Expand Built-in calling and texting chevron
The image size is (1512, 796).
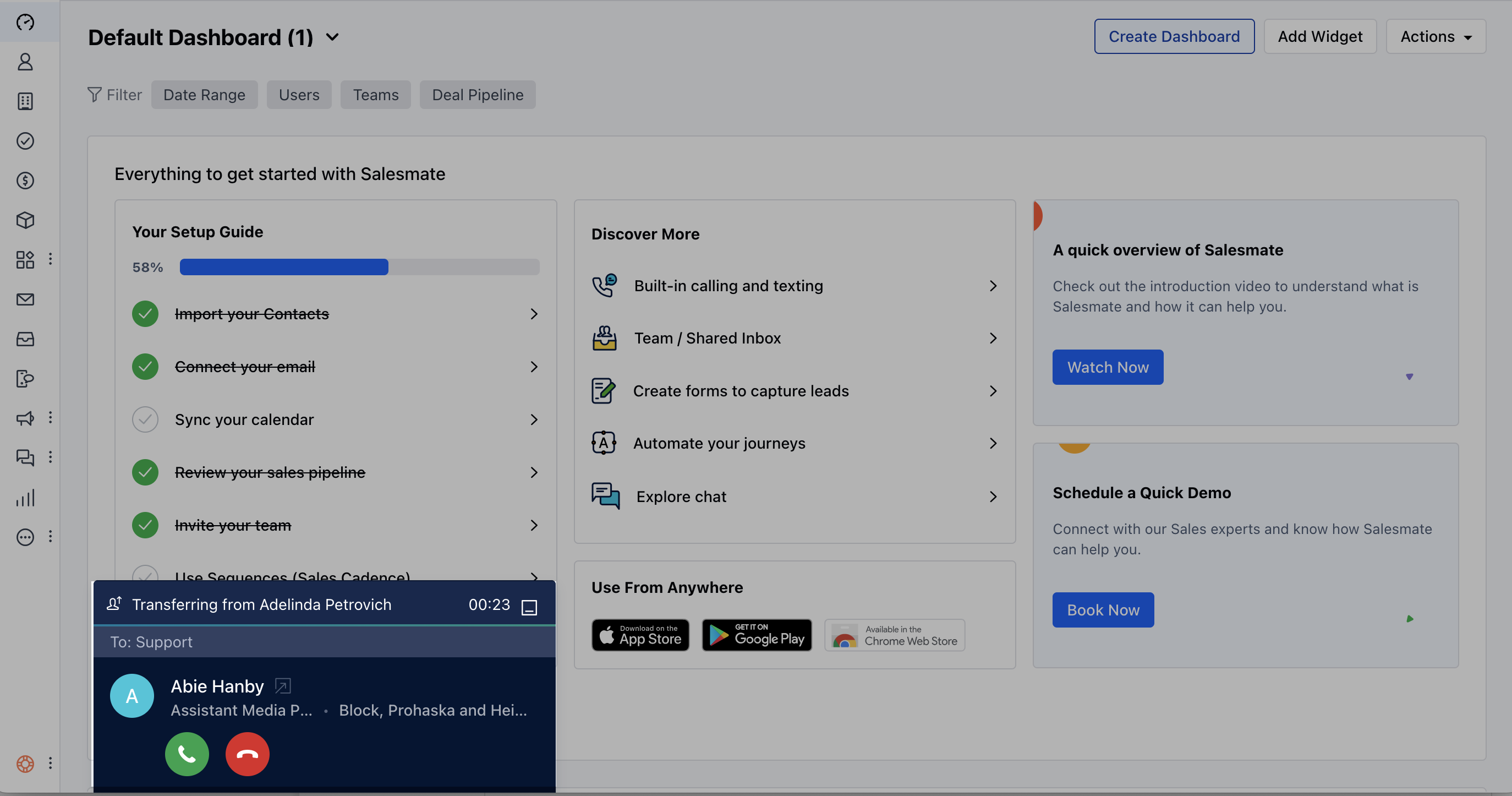click(993, 286)
